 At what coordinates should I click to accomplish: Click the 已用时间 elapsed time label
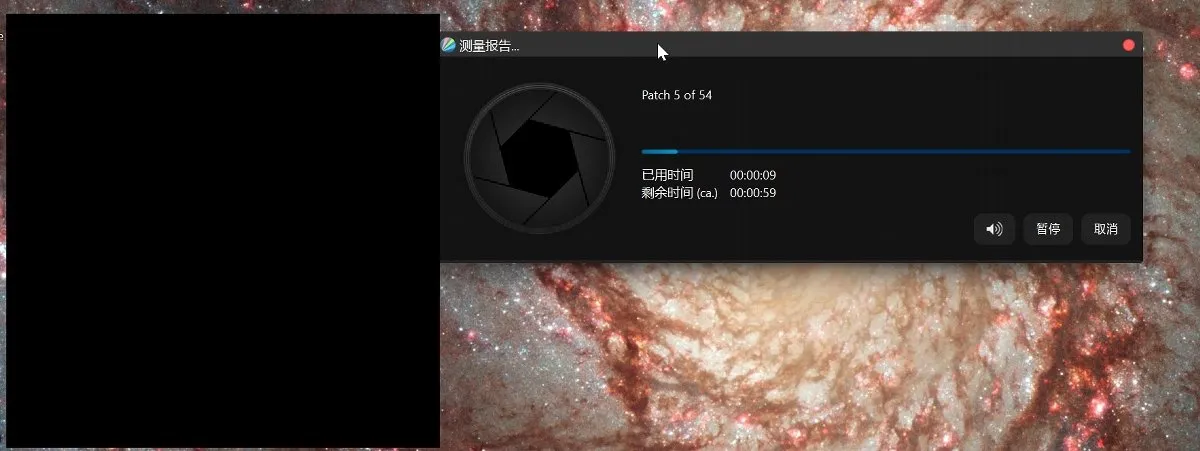(x=667, y=175)
